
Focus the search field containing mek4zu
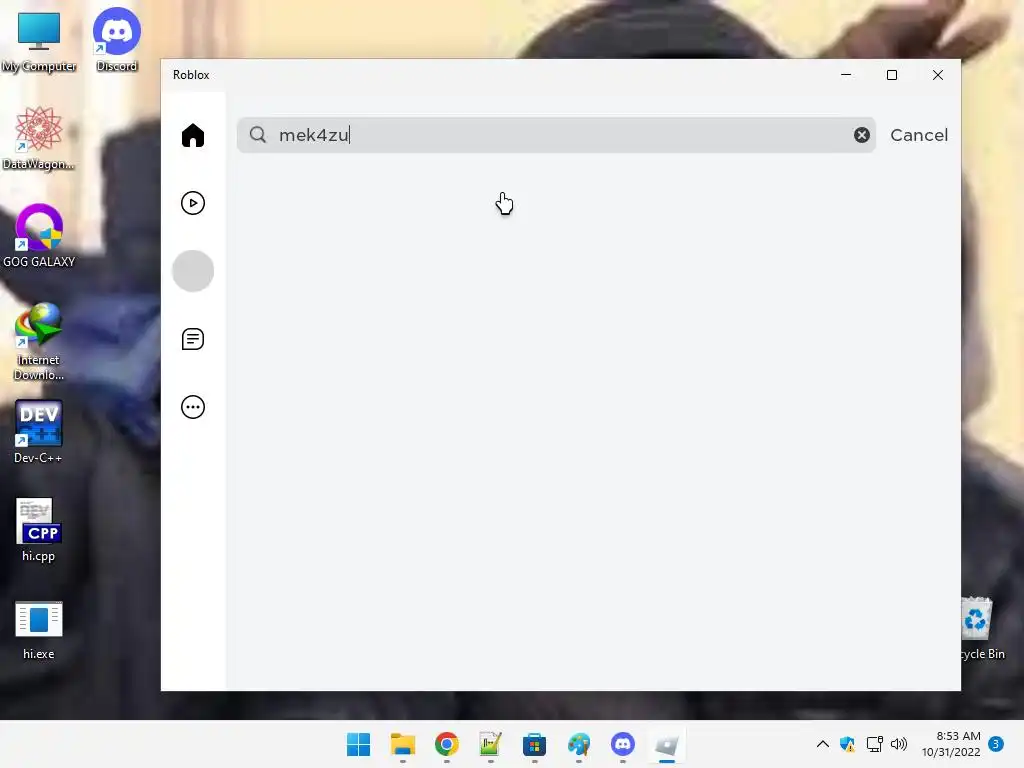click(556, 135)
